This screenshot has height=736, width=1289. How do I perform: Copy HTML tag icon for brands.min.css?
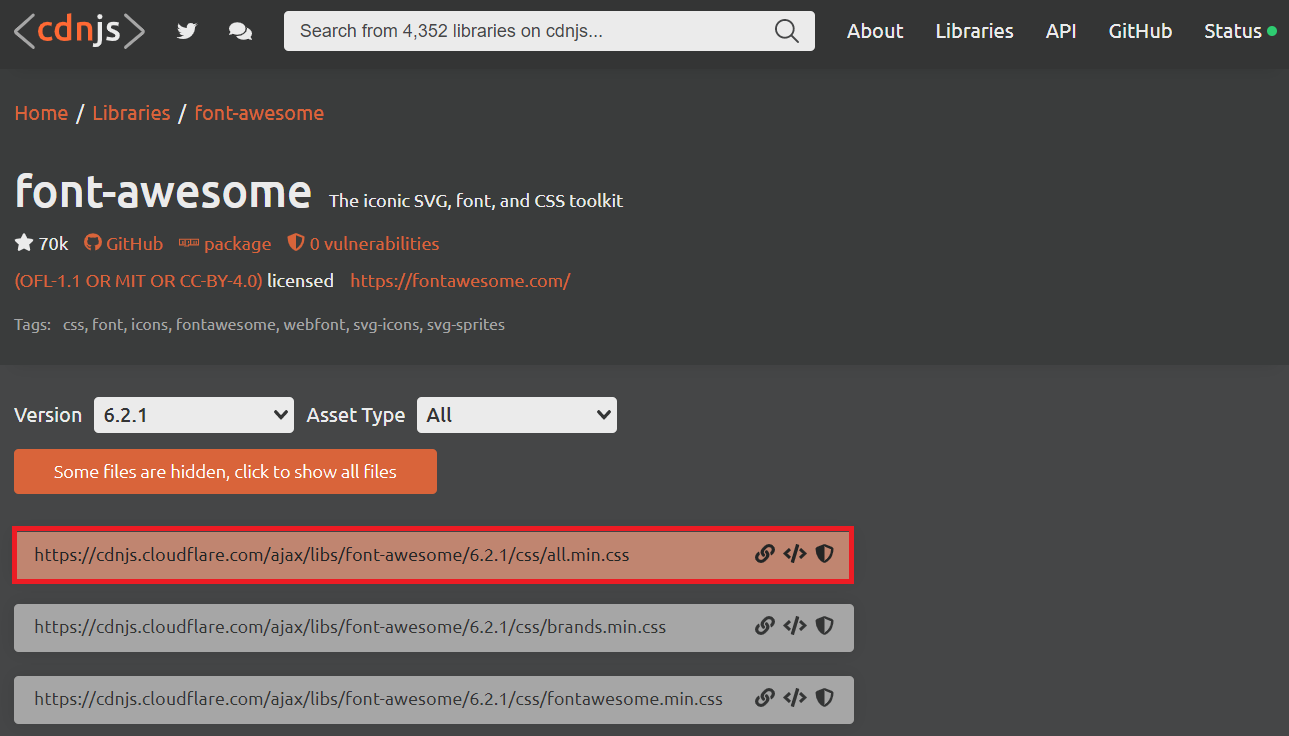coord(795,626)
